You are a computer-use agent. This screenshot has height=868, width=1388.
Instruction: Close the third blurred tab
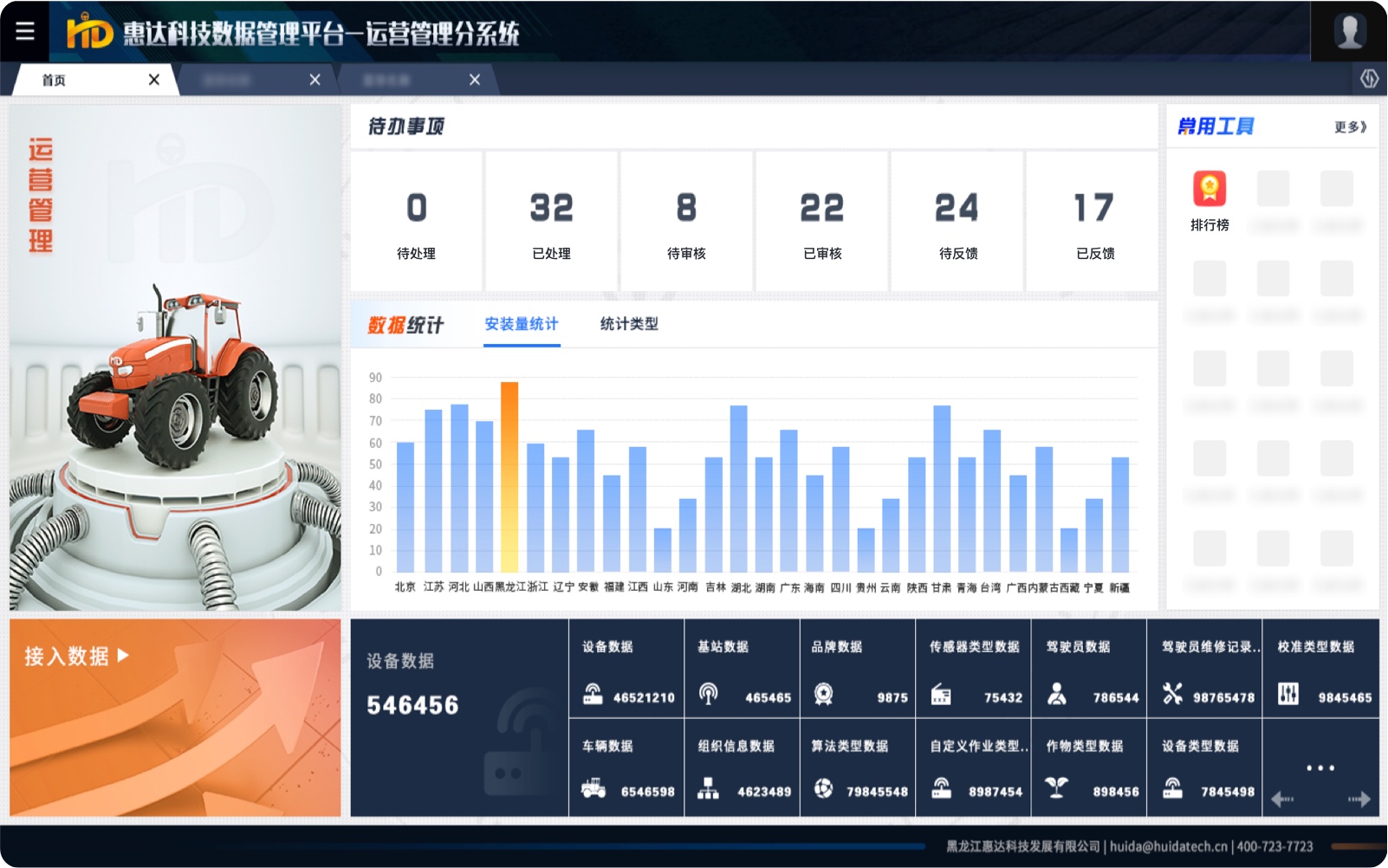pos(475,80)
